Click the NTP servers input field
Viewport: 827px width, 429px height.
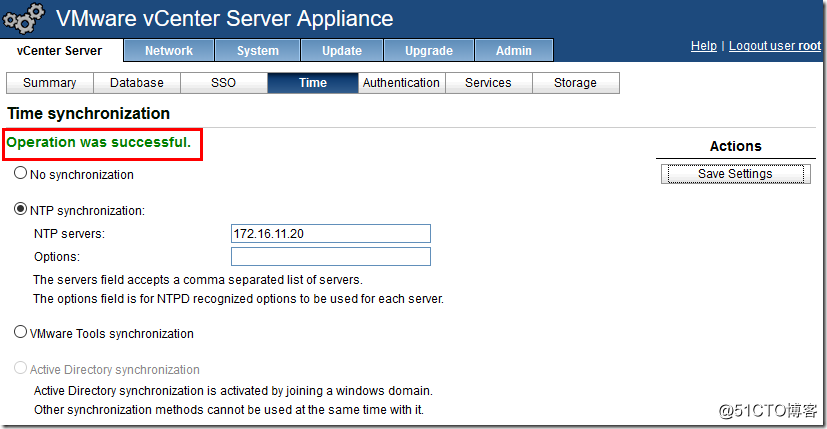pyautogui.click(x=331, y=234)
